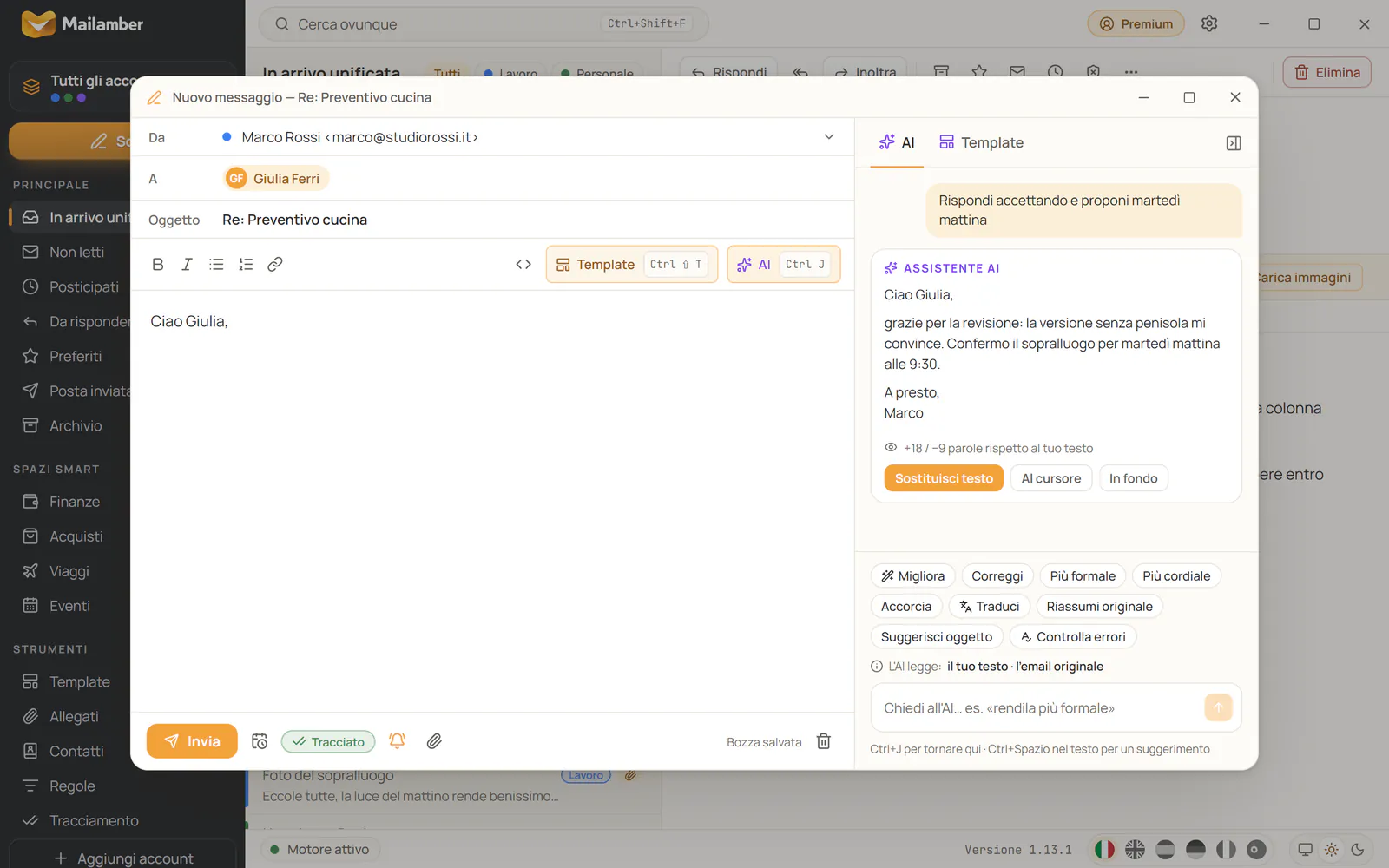Open Archivio folder in sidebar
1389x868 pixels.
(x=76, y=426)
